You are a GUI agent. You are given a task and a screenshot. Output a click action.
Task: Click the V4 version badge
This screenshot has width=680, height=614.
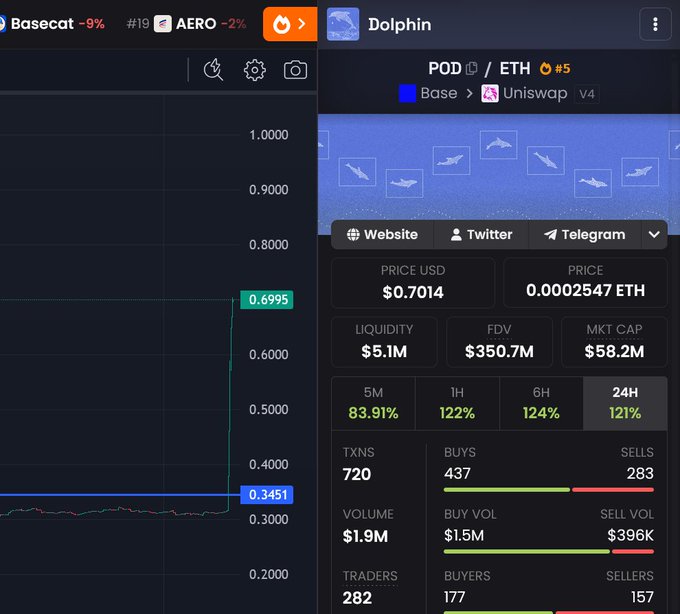(x=587, y=94)
